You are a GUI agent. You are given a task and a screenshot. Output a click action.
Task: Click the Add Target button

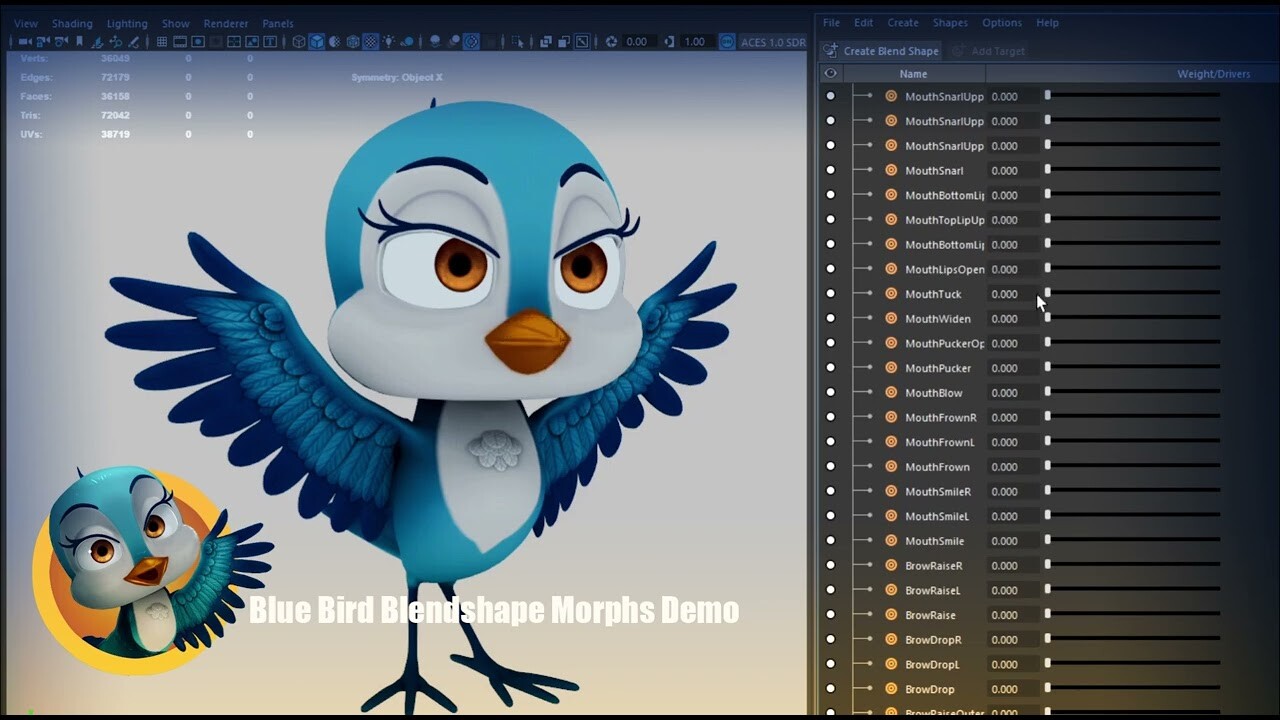(989, 50)
